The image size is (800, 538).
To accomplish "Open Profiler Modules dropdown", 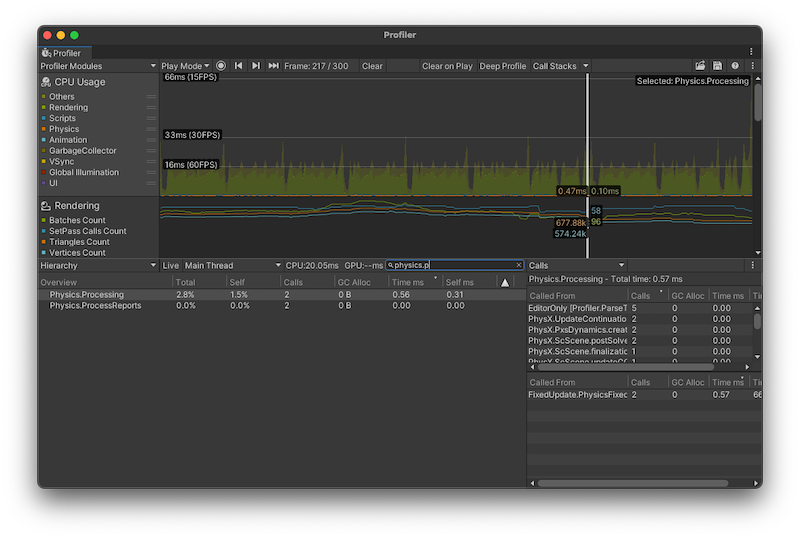I will (98, 66).
